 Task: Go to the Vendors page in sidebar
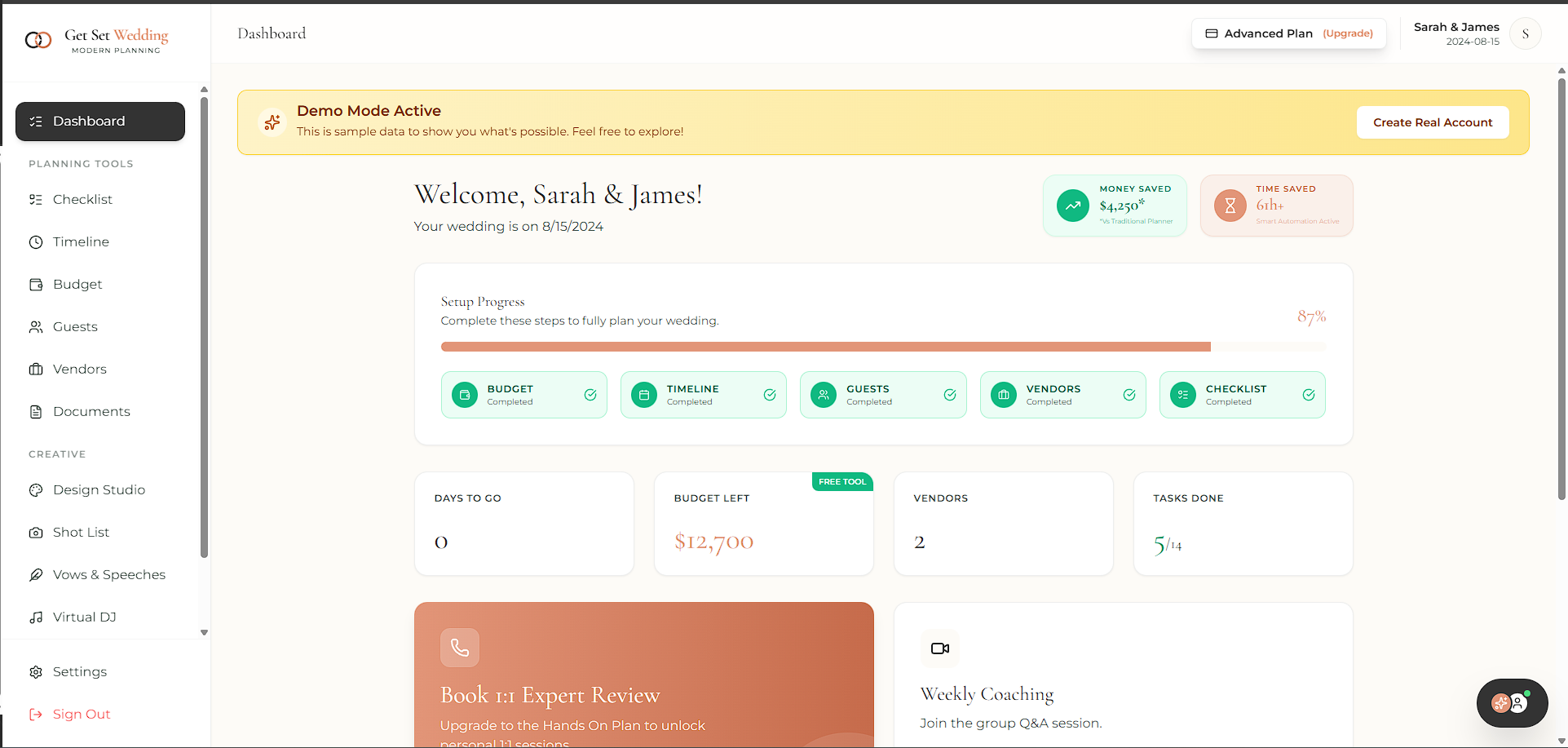[79, 369]
